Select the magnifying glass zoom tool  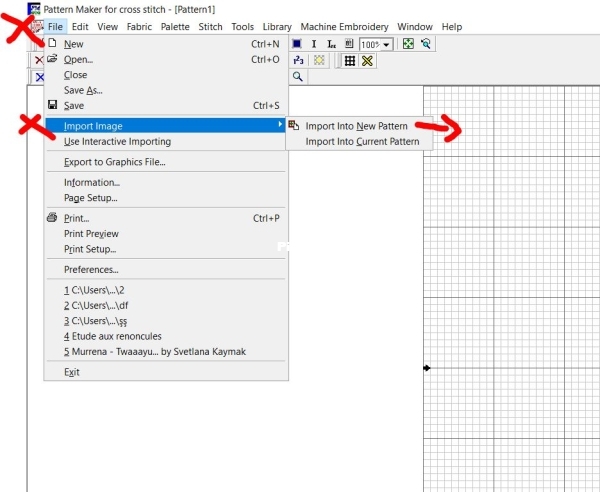tap(297, 77)
